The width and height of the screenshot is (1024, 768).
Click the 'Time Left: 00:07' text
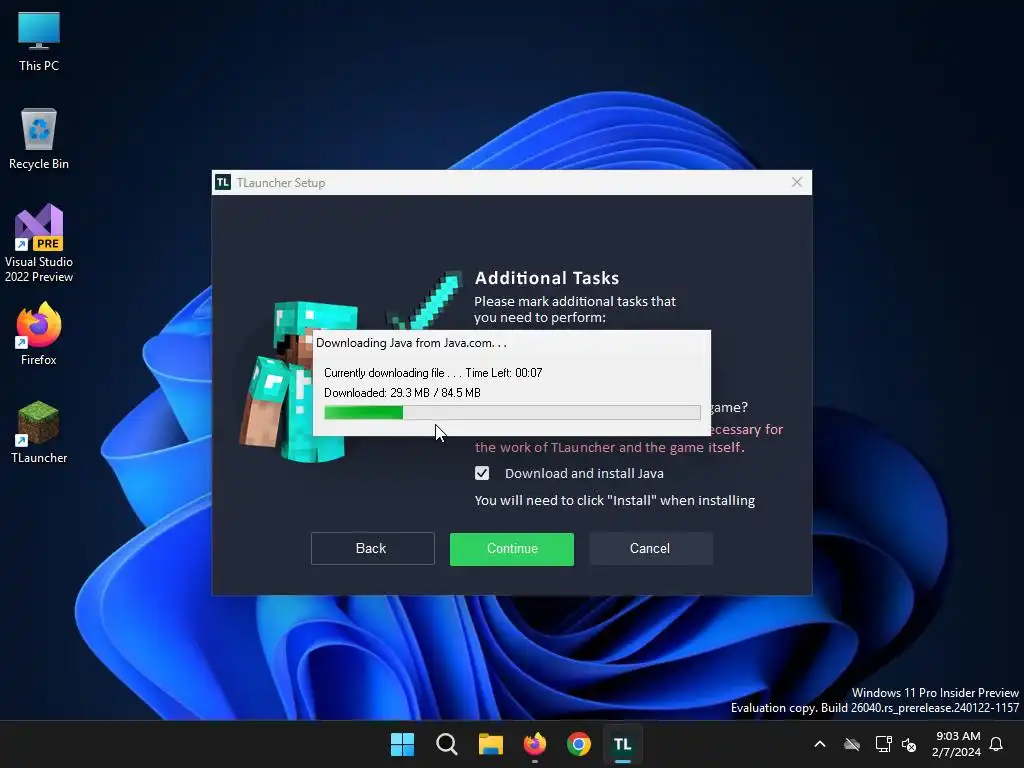coord(504,373)
